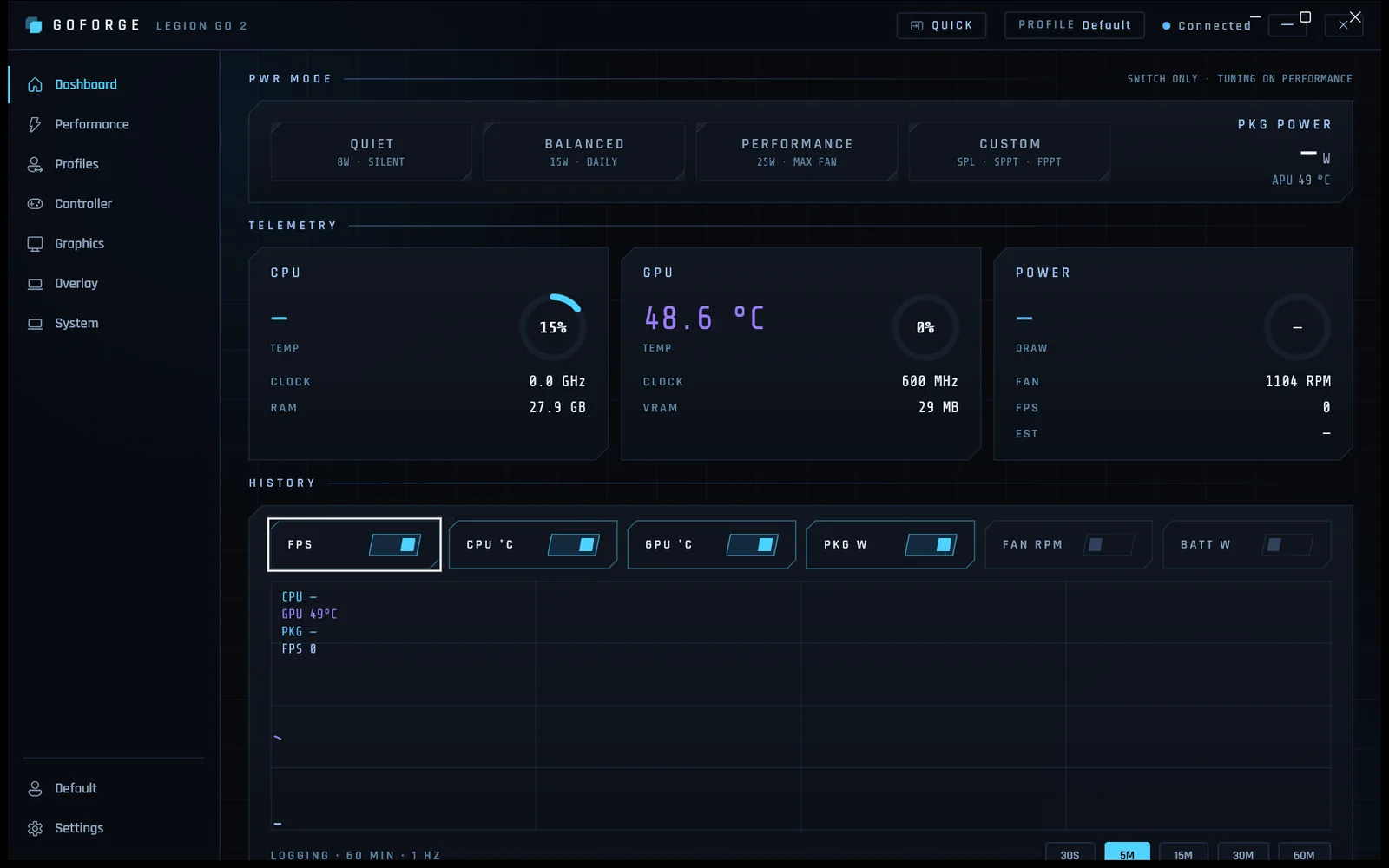The height and width of the screenshot is (868, 1389).
Task: Click the Profiles person icon in sidebar
Action: coord(35,164)
